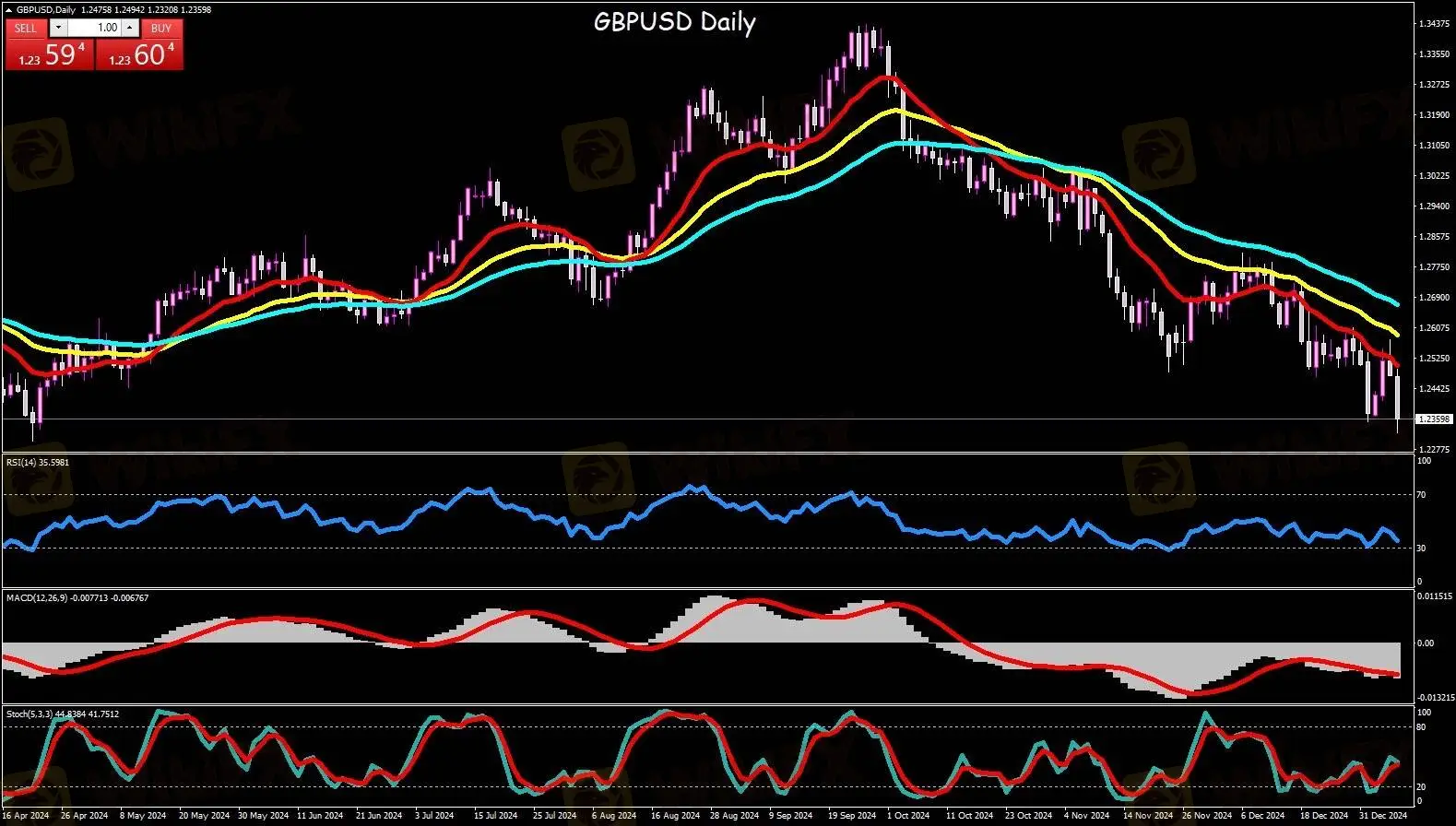Click the 6 Aug 2024 date label
This screenshot has width=1456, height=826.
coord(614,816)
